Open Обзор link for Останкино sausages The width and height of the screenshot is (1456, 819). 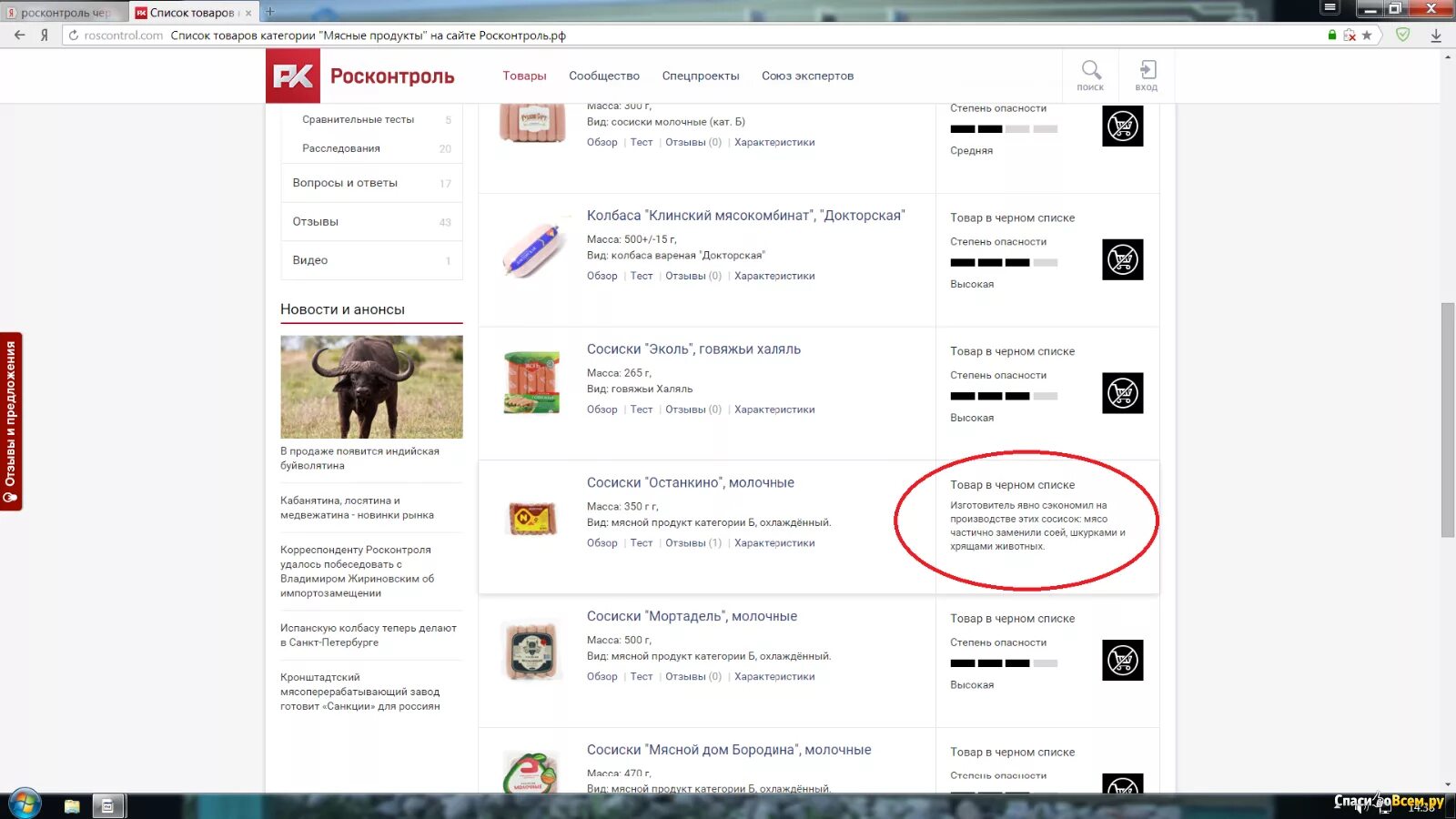[602, 543]
